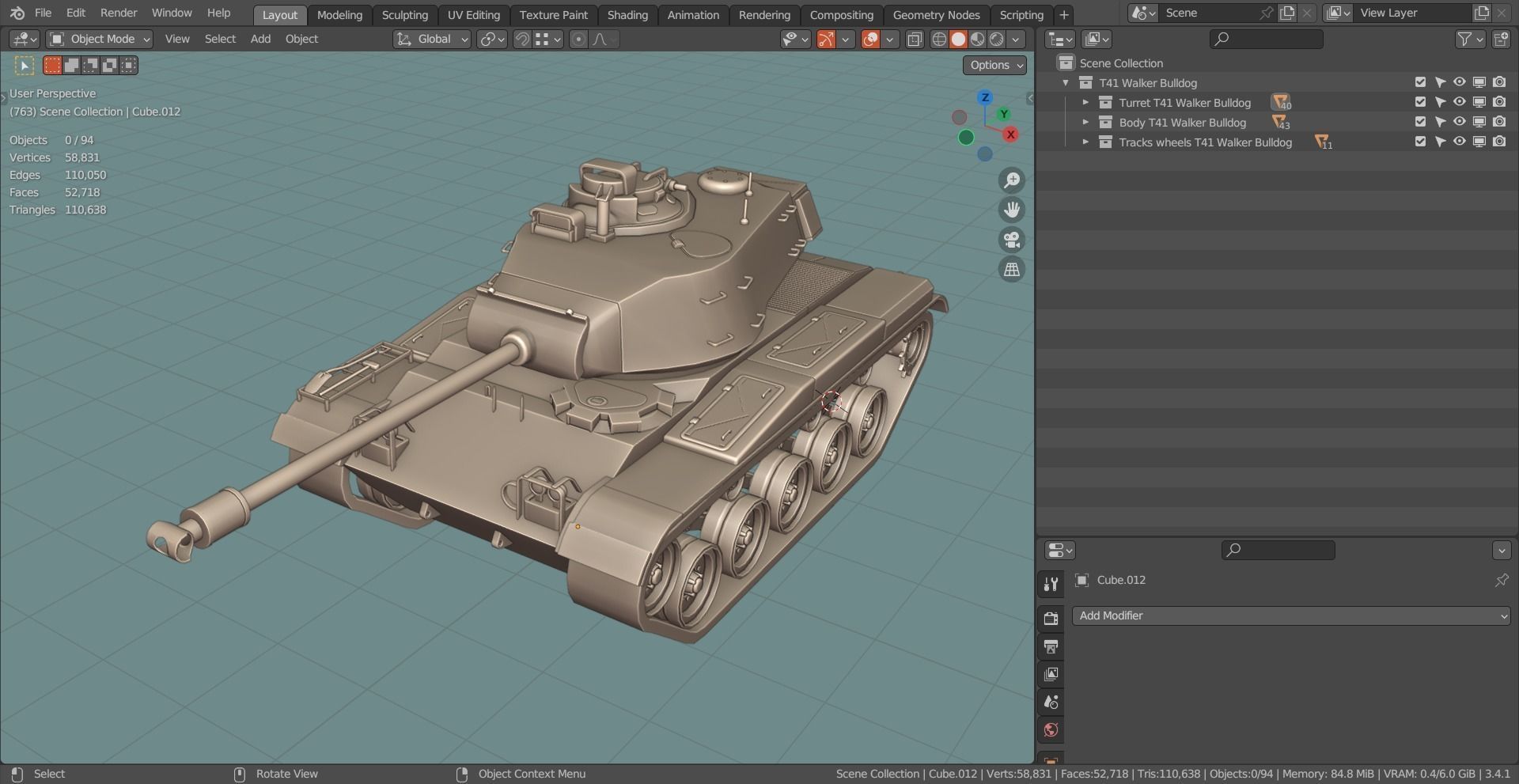Collapse the T41 Walker Bulldog collection
Screen dimensions: 1519x784
point(1066,82)
